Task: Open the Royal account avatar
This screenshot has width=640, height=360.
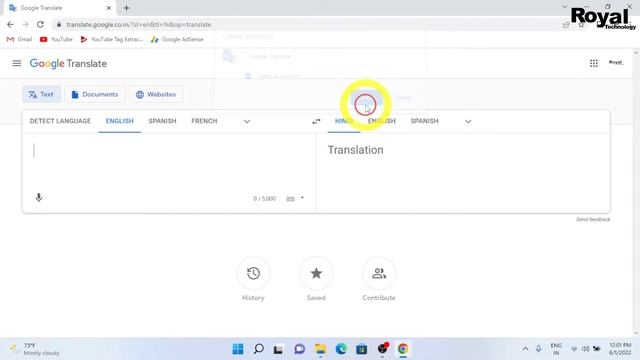Action: pyautogui.click(x=616, y=62)
